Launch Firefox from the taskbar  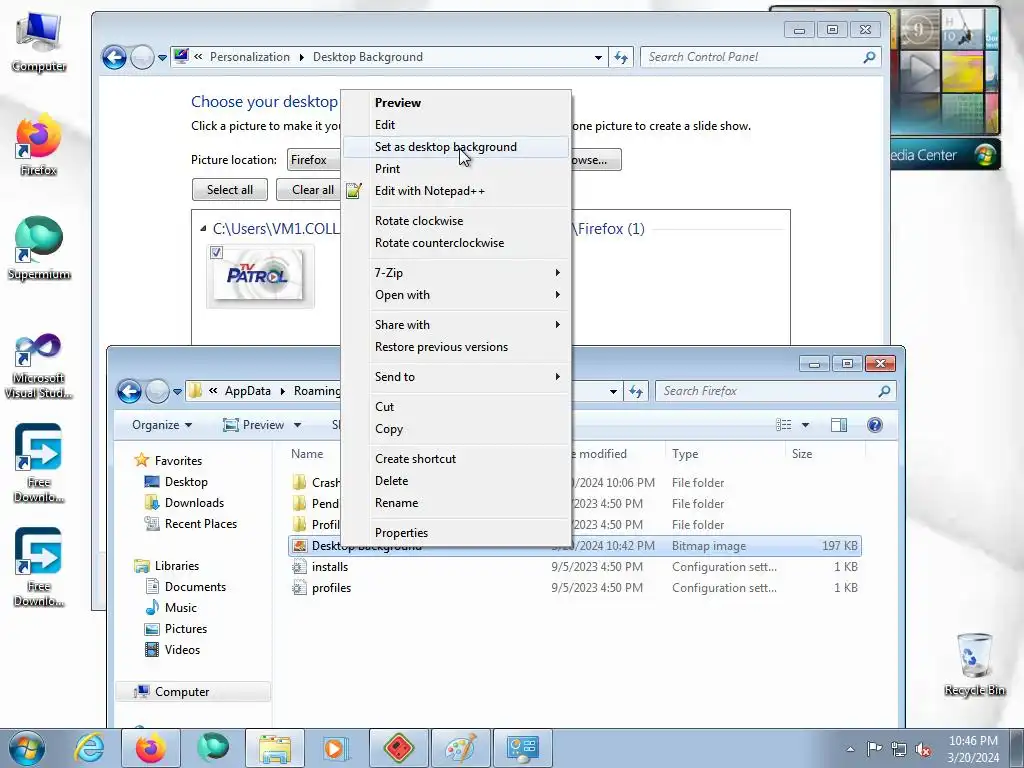click(150, 748)
